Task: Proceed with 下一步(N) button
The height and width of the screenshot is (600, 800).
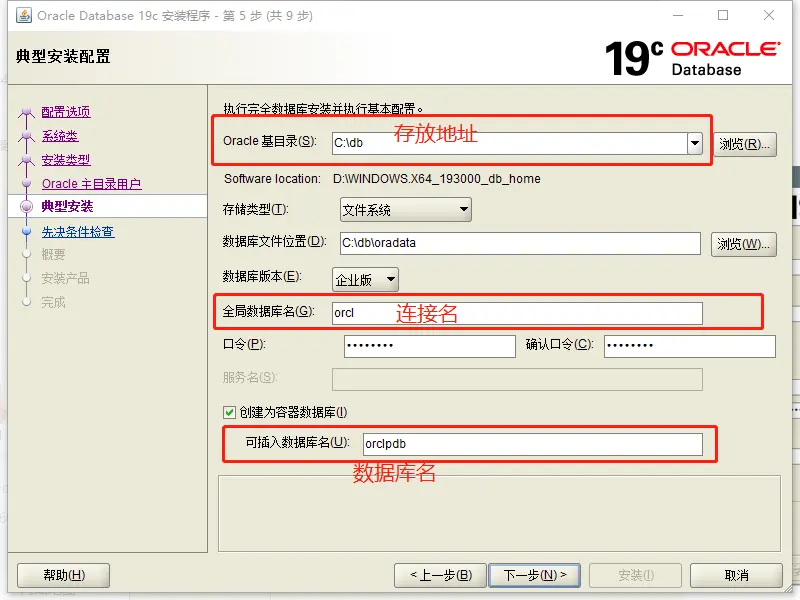Action: [534, 576]
